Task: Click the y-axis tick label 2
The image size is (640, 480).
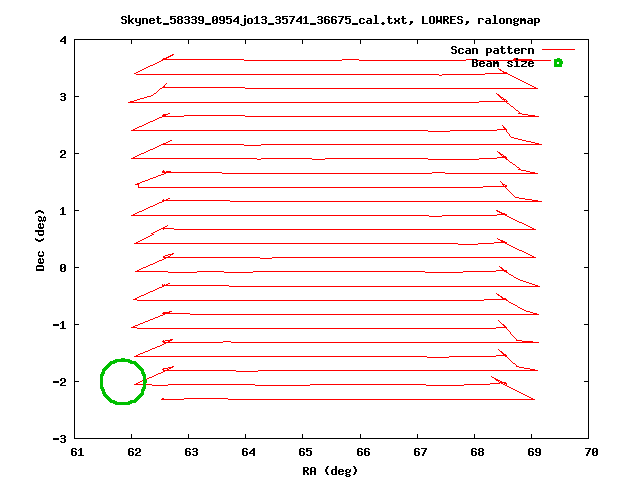Action: pyautogui.click(x=63, y=154)
